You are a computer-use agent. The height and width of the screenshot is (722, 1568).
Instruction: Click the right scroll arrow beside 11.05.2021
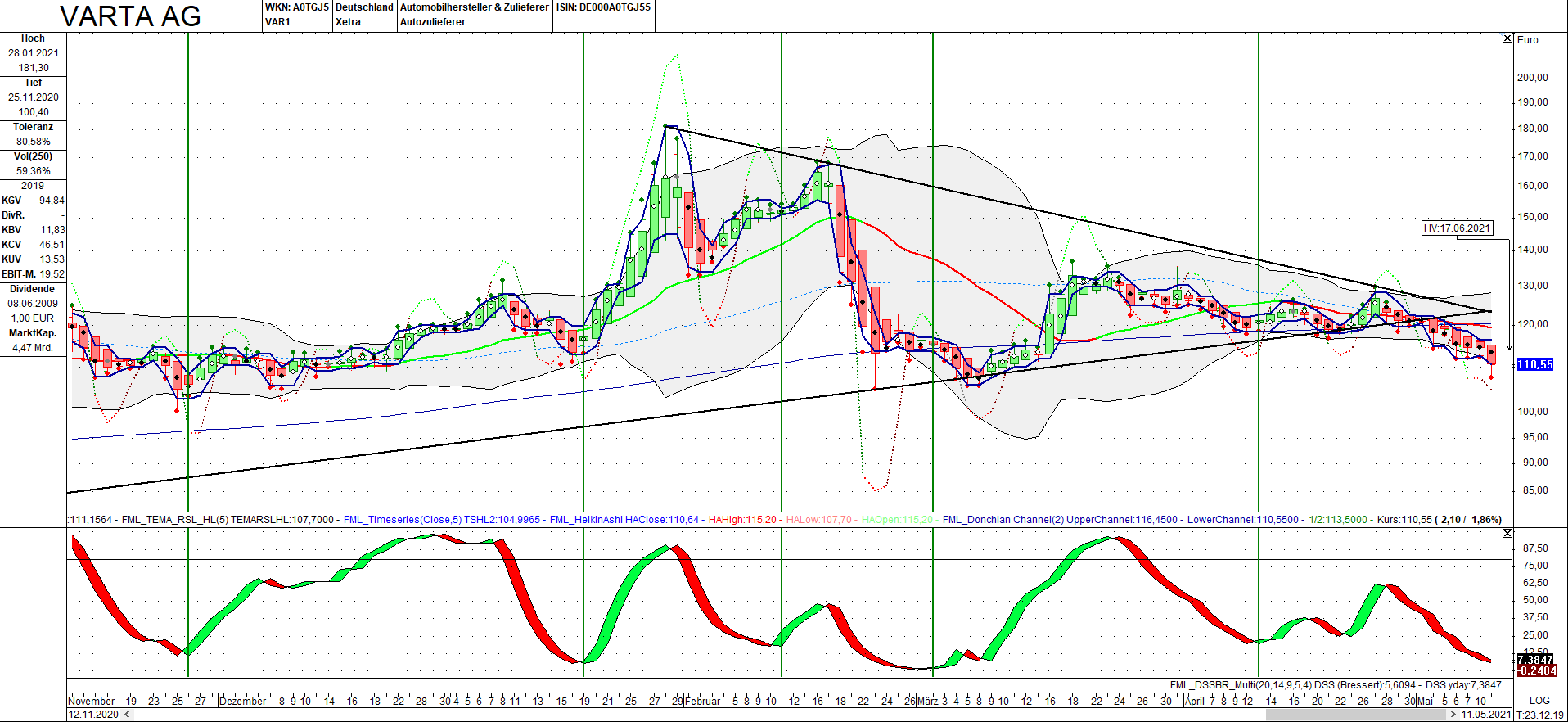[1453, 715]
